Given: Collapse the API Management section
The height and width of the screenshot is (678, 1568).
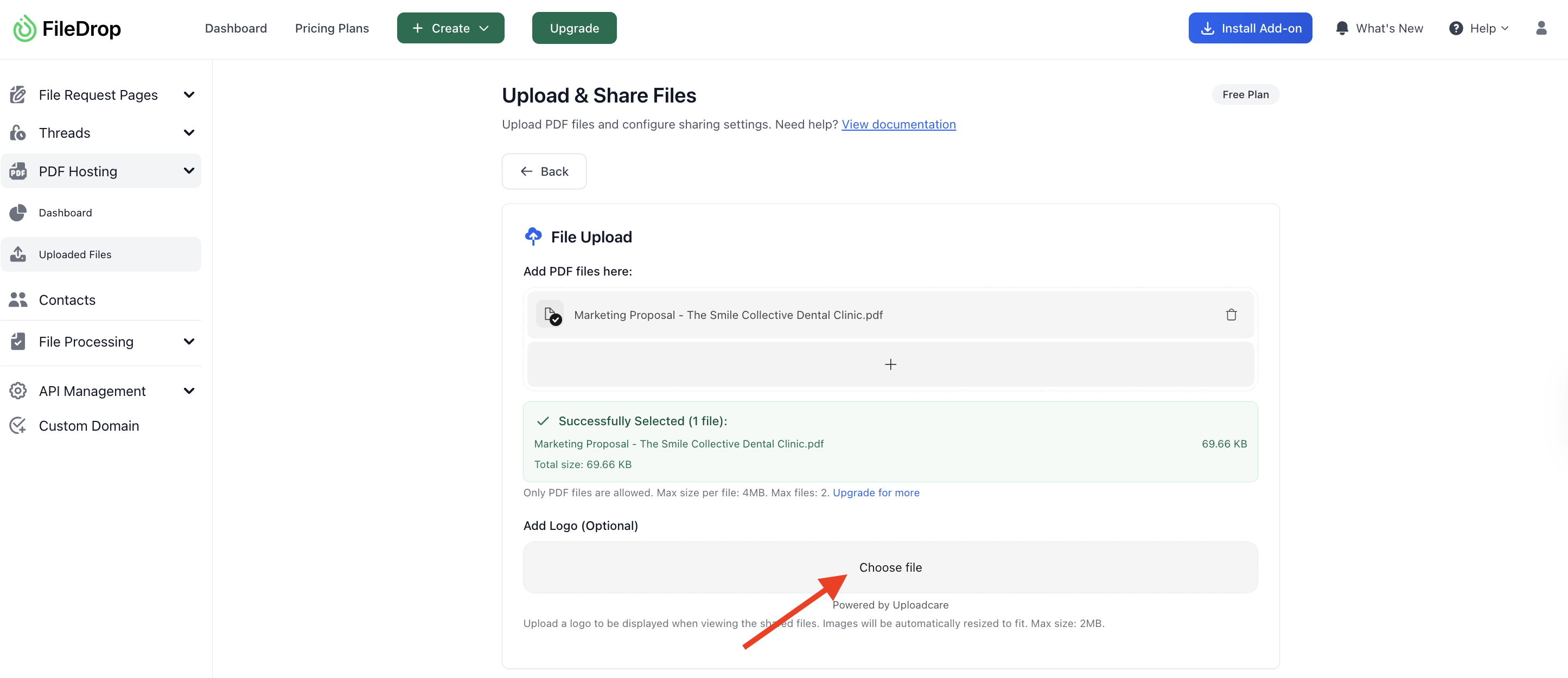Looking at the screenshot, I should (189, 390).
